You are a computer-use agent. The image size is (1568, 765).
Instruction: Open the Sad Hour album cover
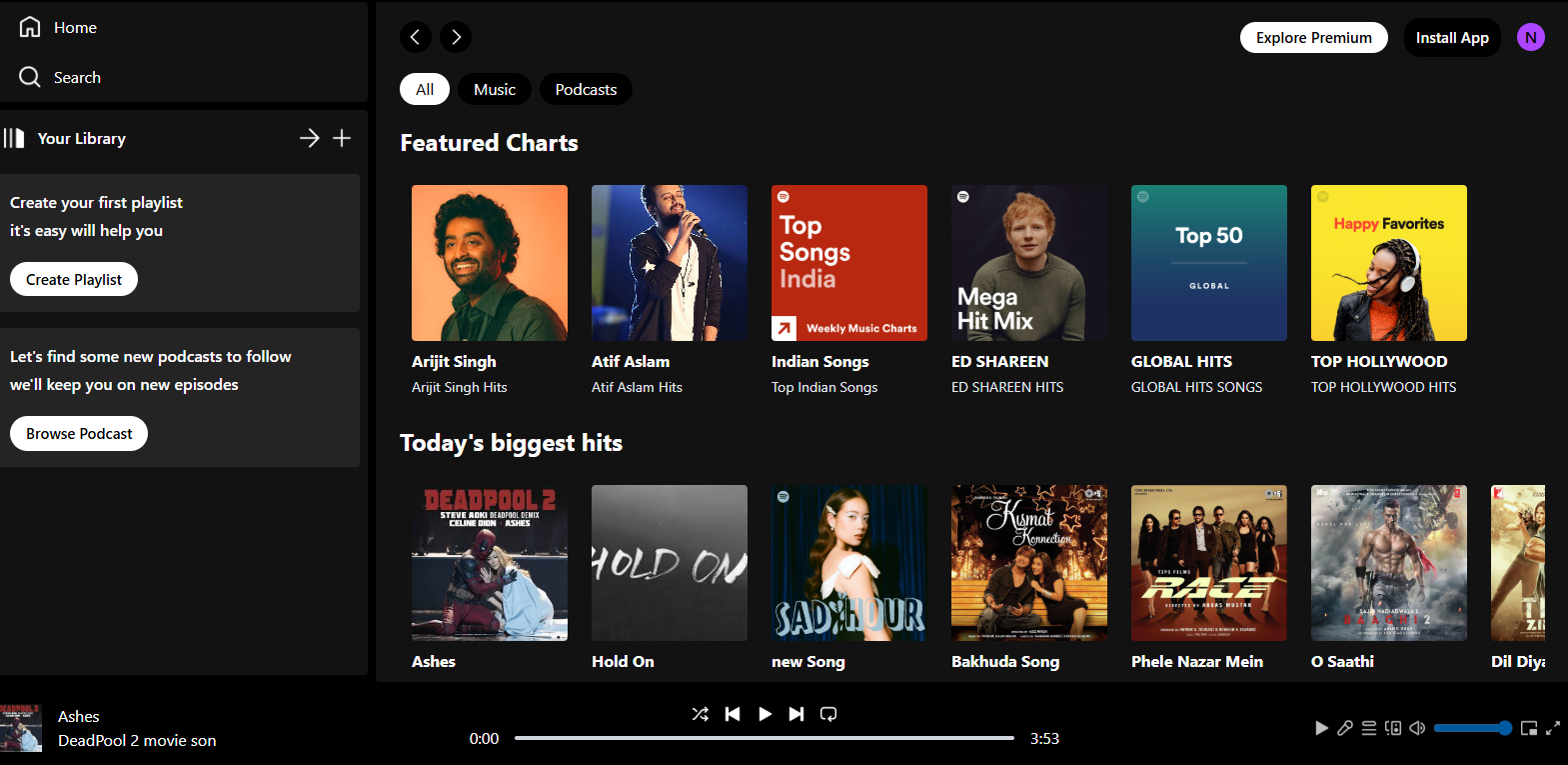(x=849, y=563)
